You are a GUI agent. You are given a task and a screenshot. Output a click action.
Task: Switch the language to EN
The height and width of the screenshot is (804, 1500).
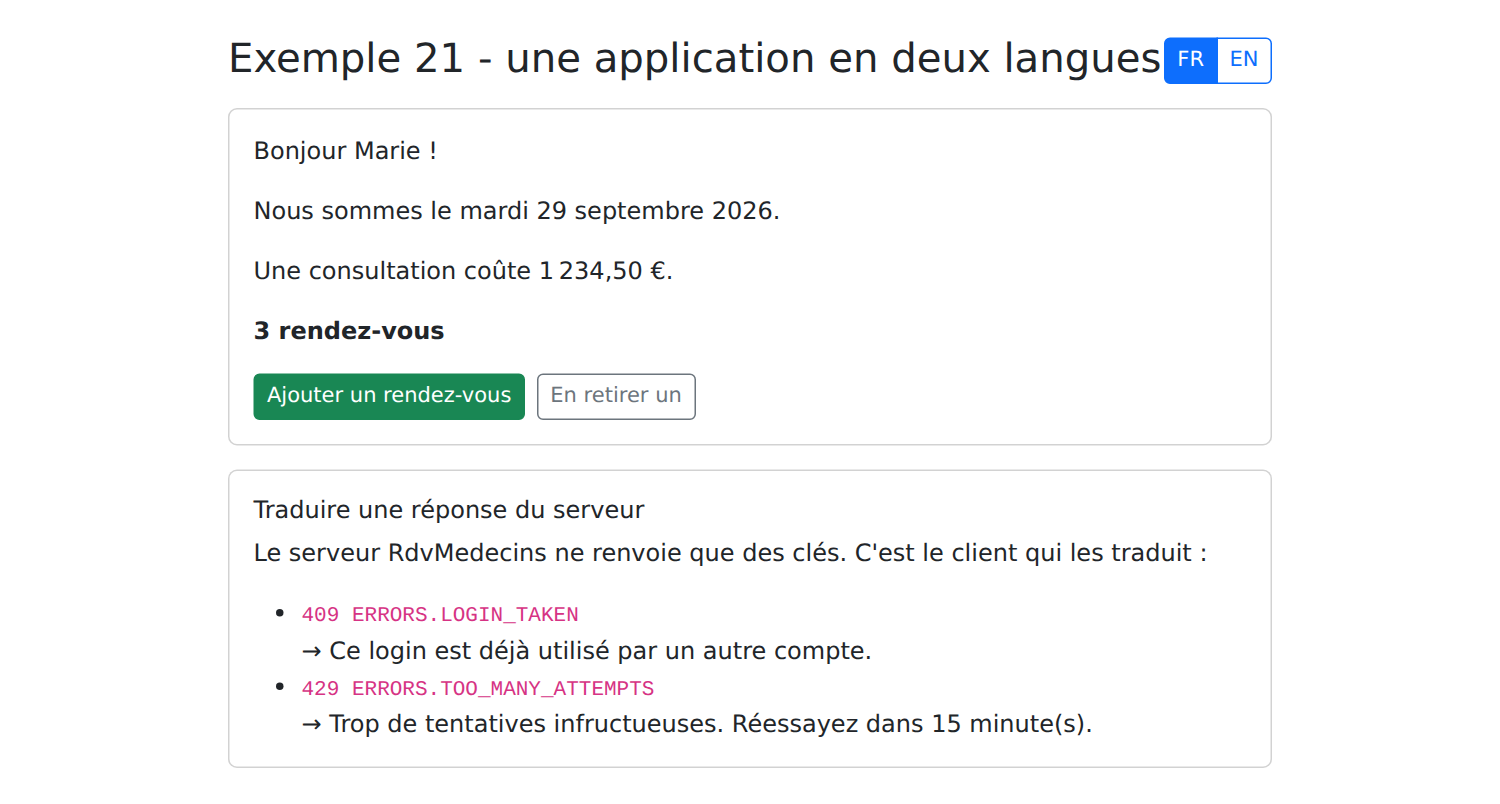(1244, 60)
